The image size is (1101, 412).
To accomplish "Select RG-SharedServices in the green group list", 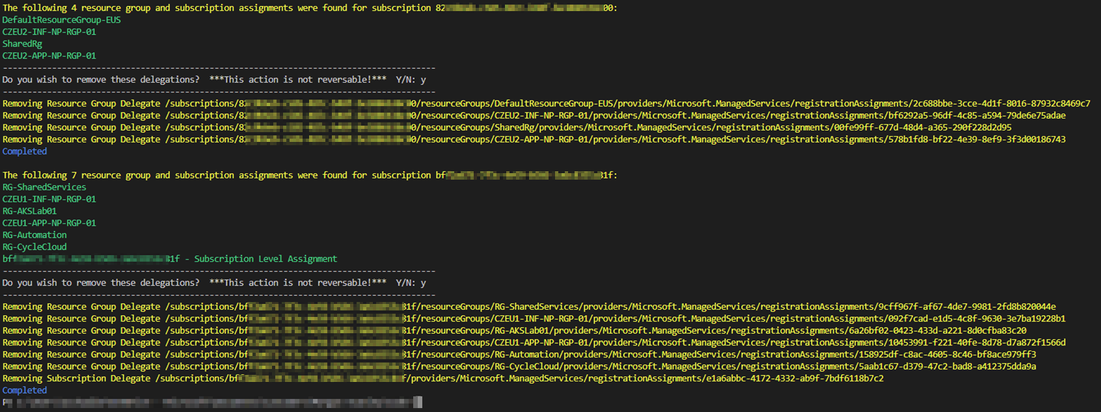I will (44, 187).
